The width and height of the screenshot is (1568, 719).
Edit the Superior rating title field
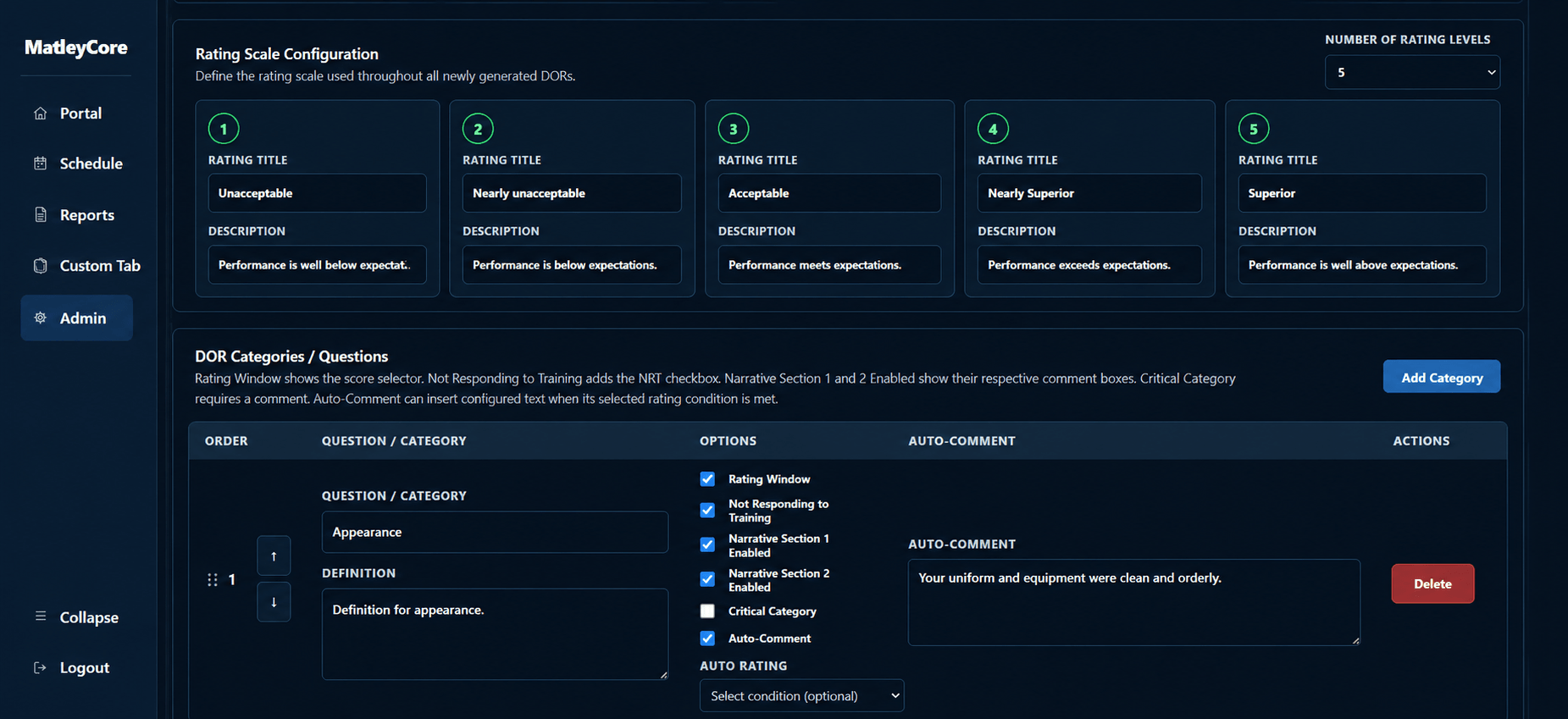click(1362, 193)
